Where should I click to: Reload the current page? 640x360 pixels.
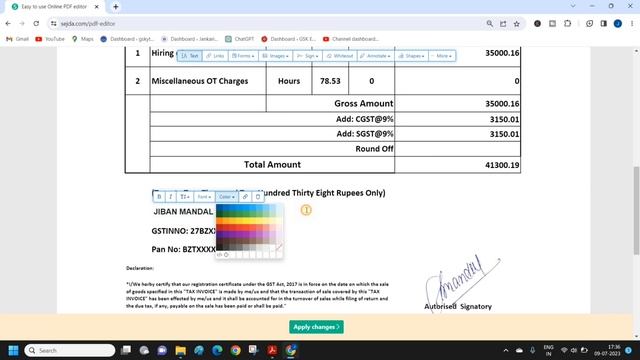(x=36, y=24)
